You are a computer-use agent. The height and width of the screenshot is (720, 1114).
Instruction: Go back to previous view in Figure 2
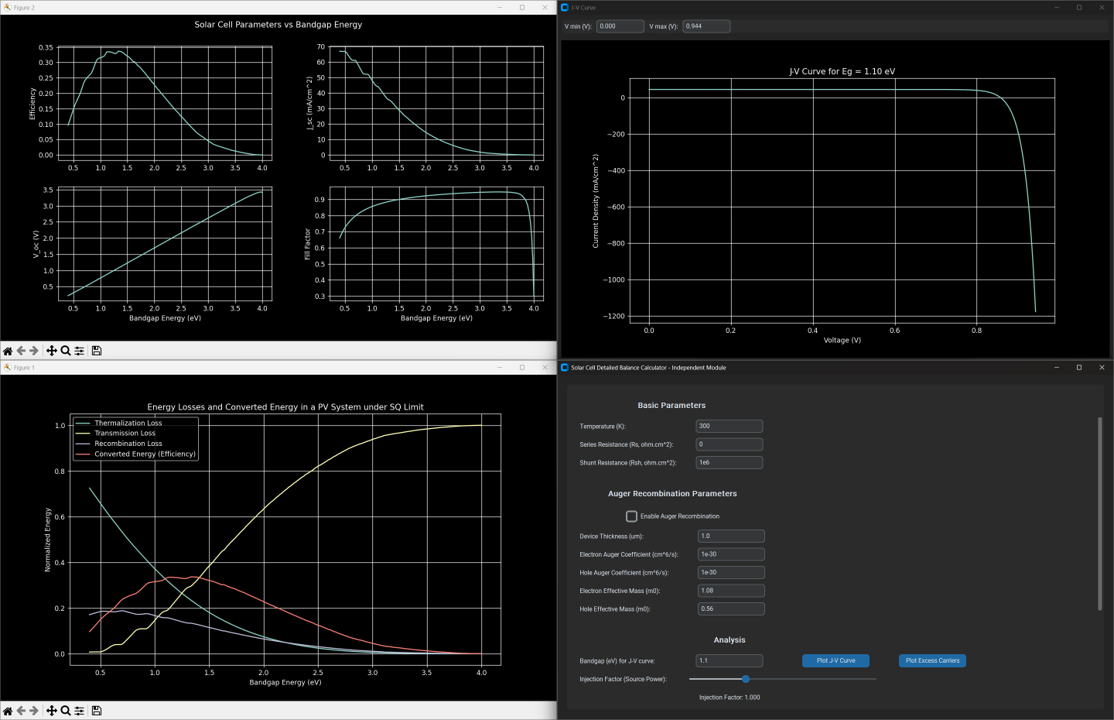pos(21,350)
